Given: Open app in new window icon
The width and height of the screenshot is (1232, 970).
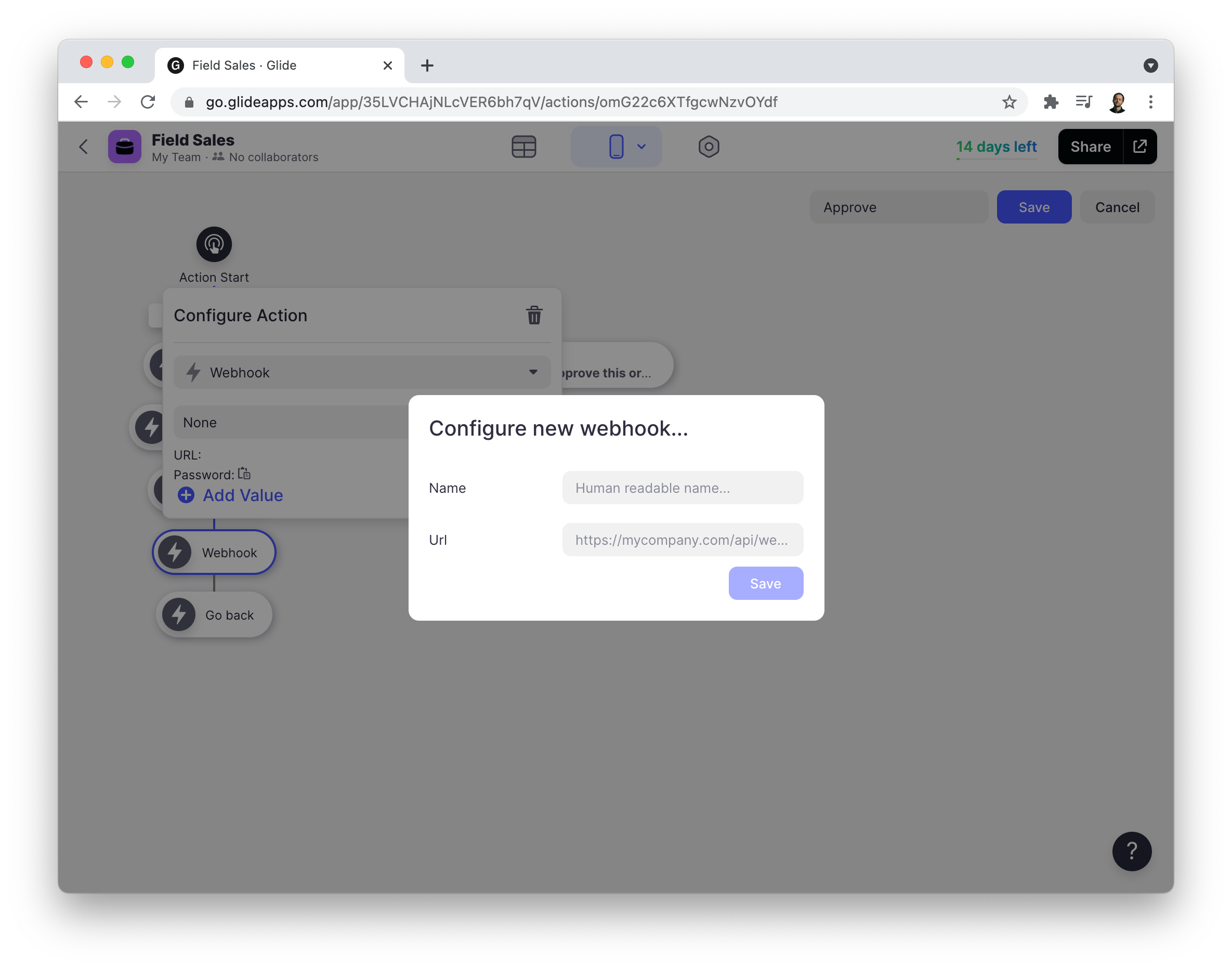Looking at the screenshot, I should 1139,147.
